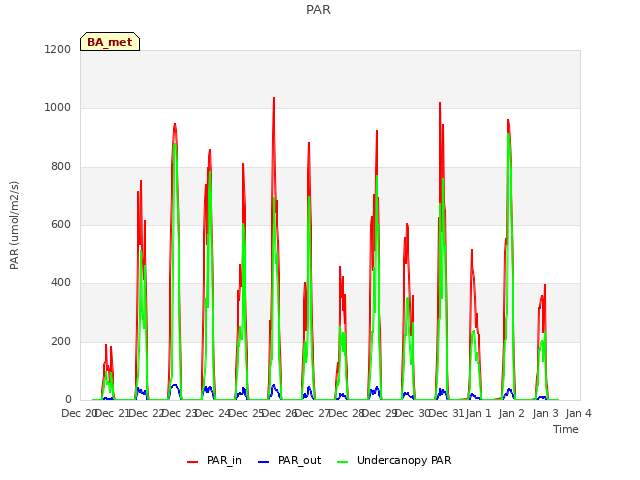Click the 400 y-axis tick label

[61, 282]
